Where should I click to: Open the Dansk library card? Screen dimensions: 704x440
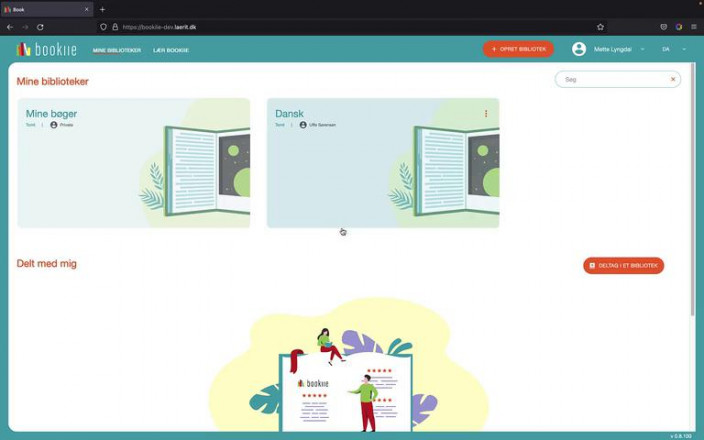(x=382, y=163)
